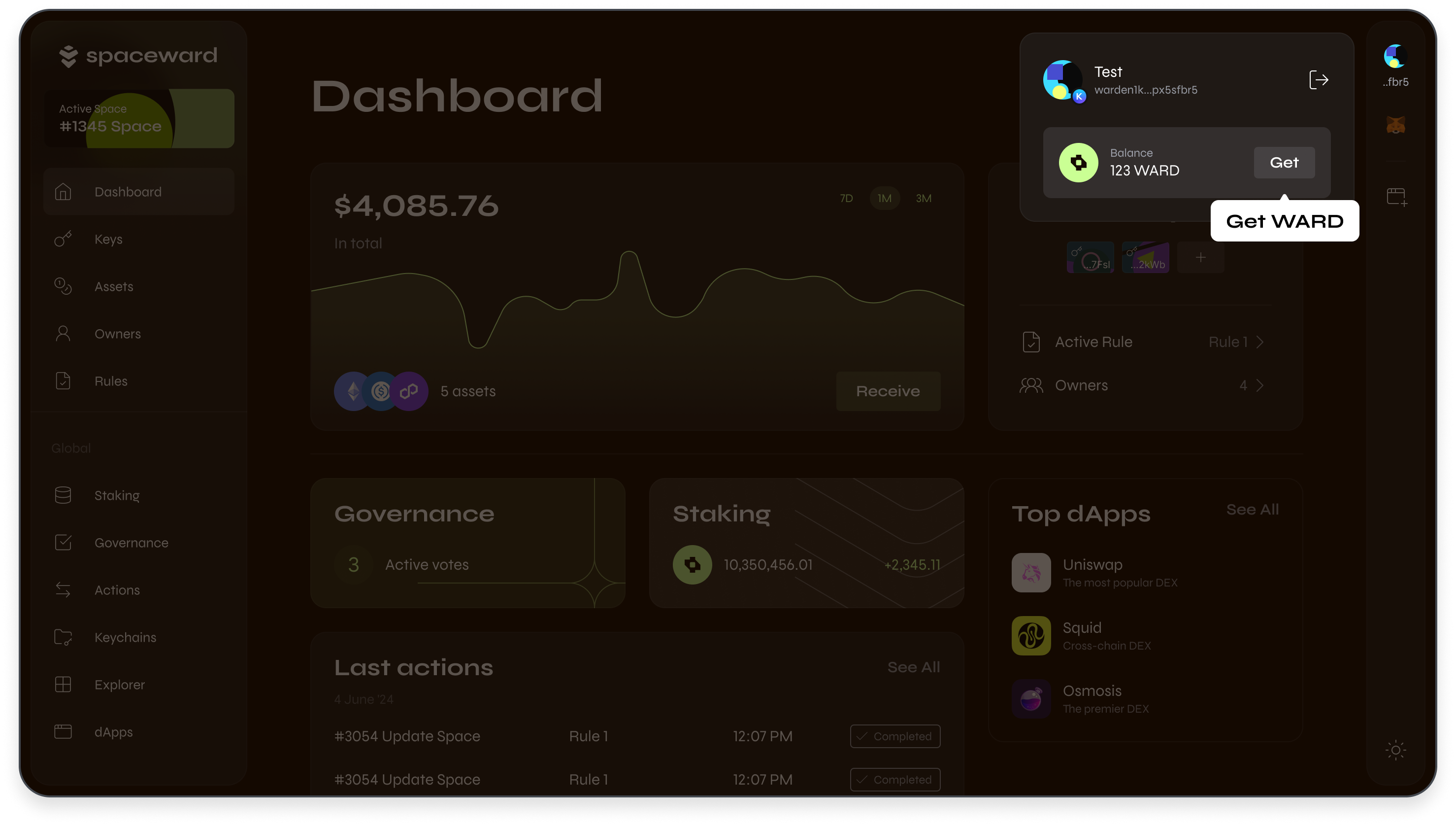Open the Active Space #1345 selector
The image size is (1456, 826).
pos(139,119)
